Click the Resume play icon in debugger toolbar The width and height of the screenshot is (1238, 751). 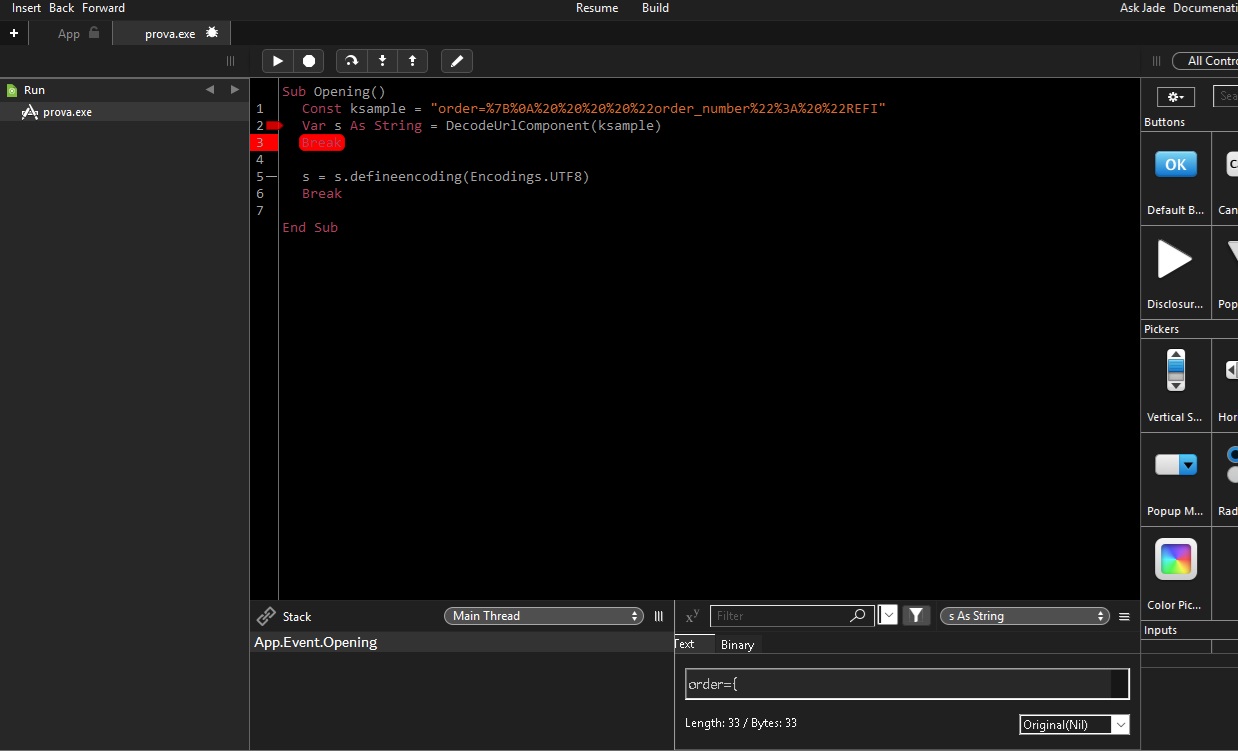pyautogui.click(x=278, y=61)
